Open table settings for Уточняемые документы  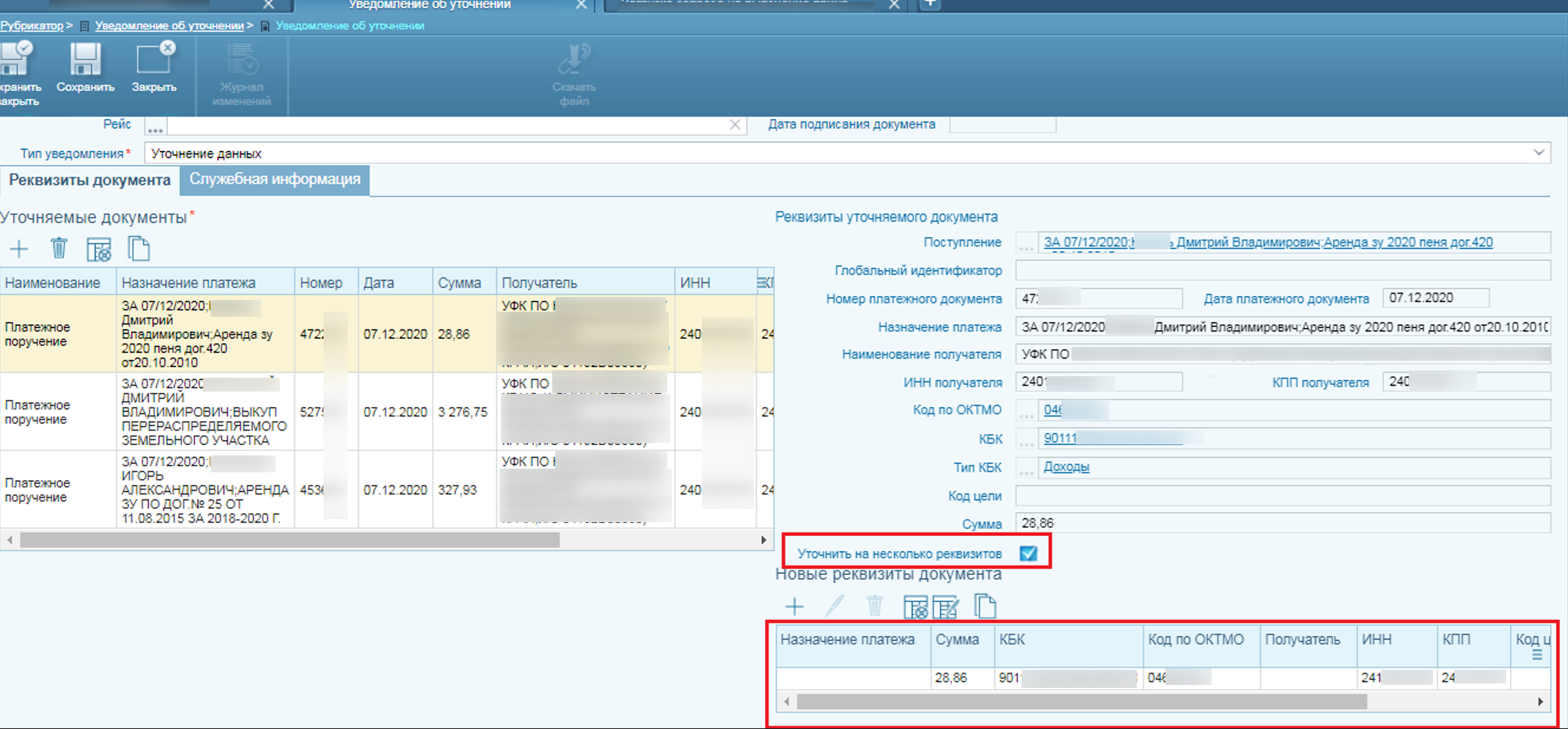[99, 249]
